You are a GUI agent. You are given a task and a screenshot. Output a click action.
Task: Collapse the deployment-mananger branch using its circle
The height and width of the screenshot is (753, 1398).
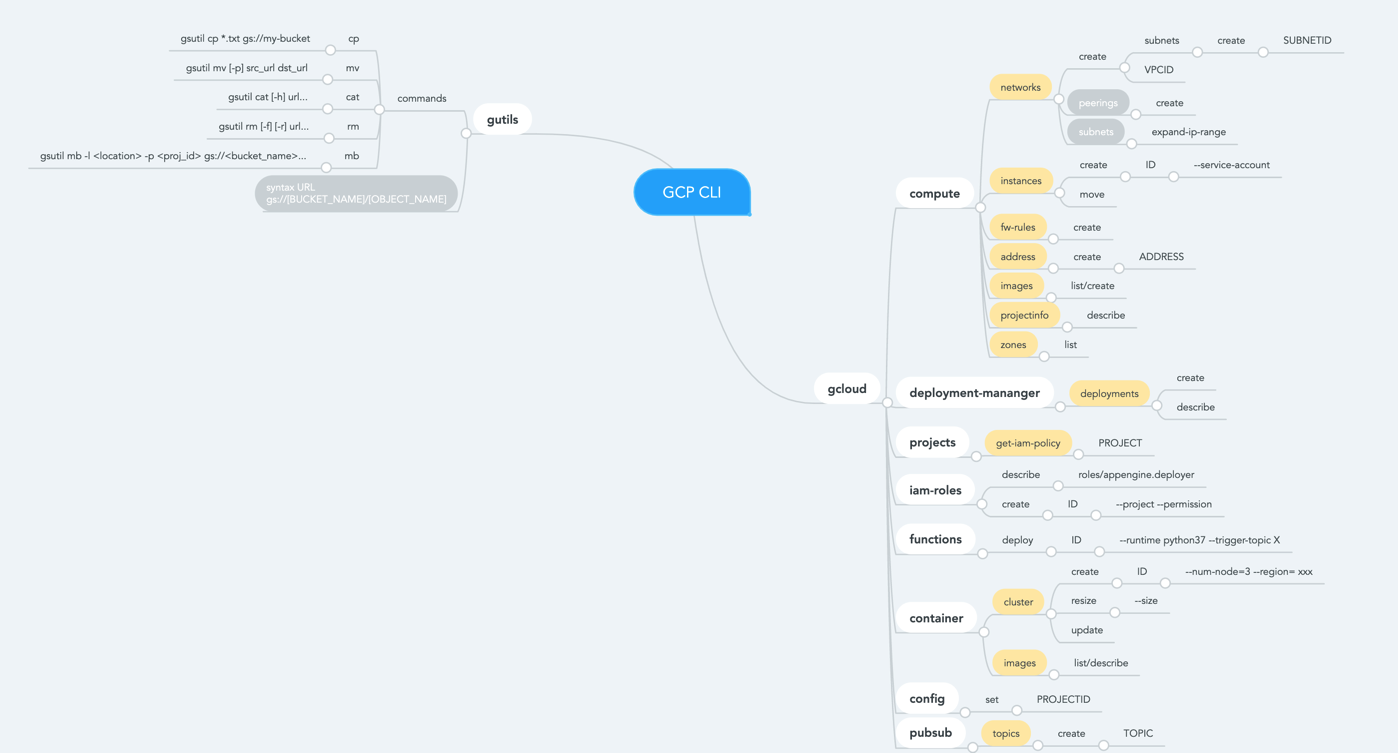1060,406
